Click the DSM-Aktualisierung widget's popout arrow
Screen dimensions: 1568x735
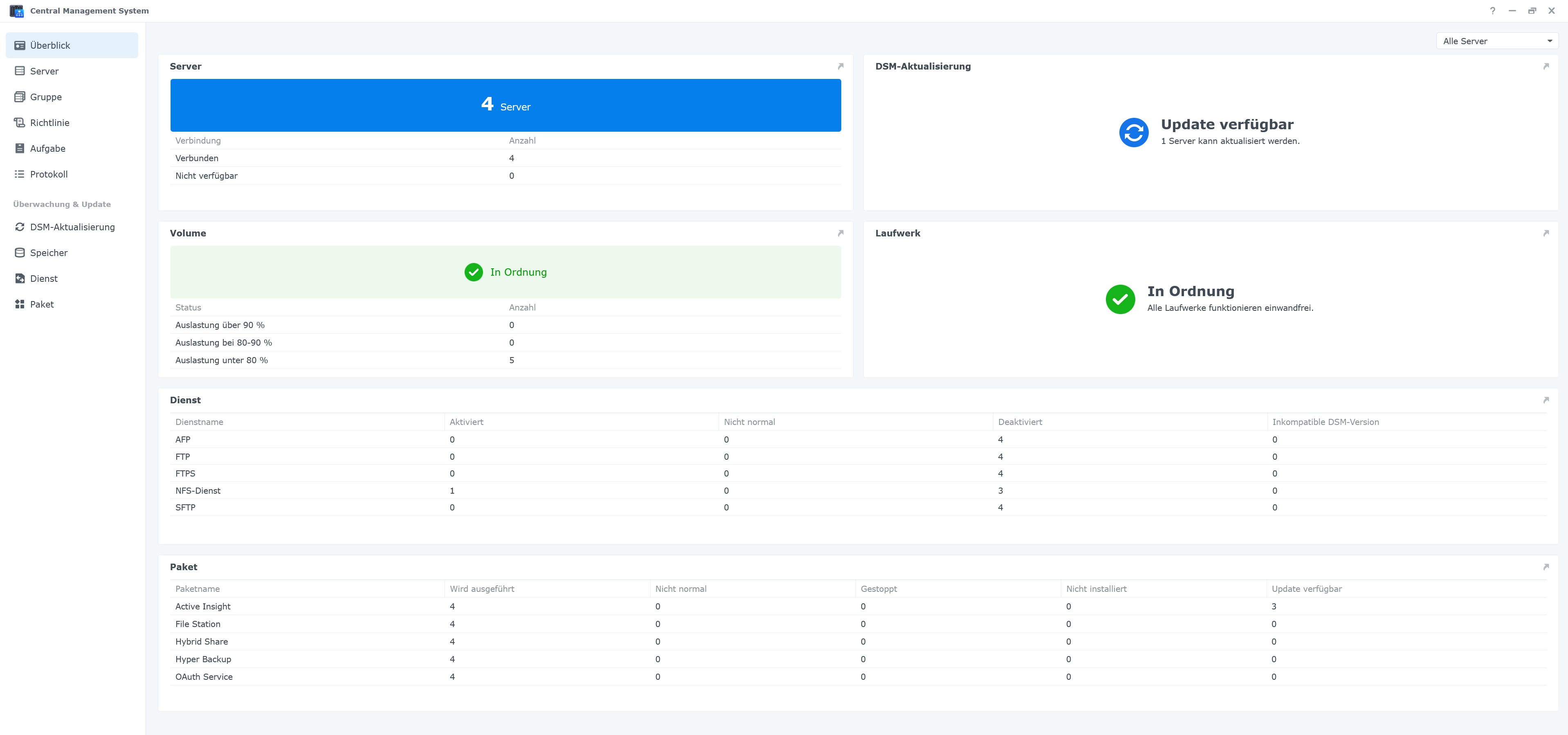click(1546, 66)
